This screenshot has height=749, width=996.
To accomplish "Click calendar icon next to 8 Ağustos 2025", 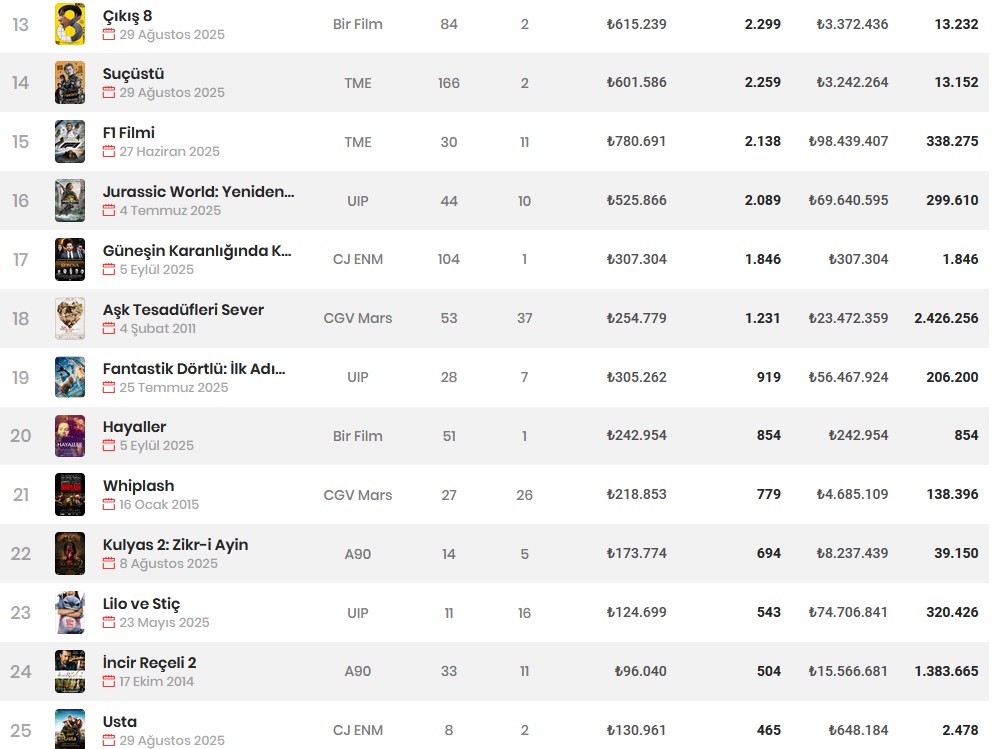I will click(x=109, y=564).
